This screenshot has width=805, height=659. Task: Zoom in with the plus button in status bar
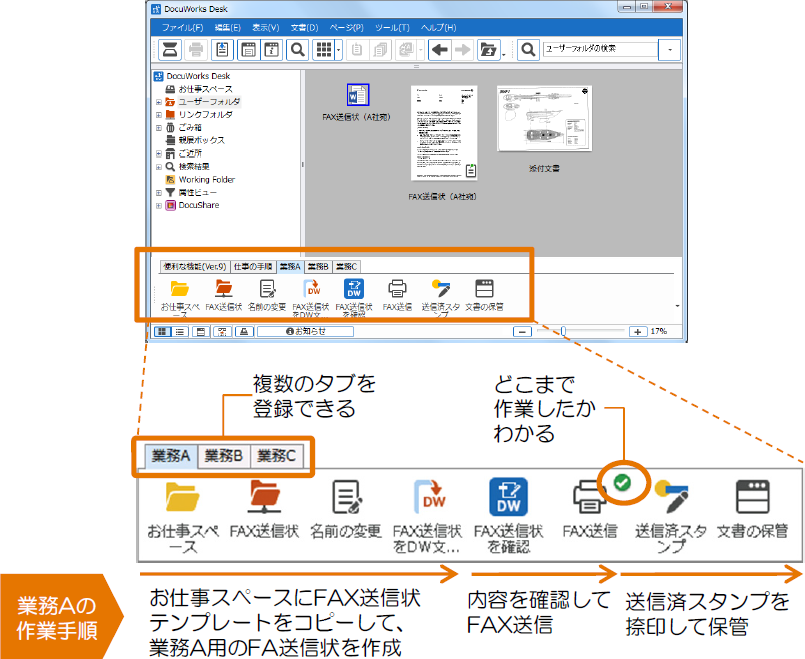click(637, 332)
